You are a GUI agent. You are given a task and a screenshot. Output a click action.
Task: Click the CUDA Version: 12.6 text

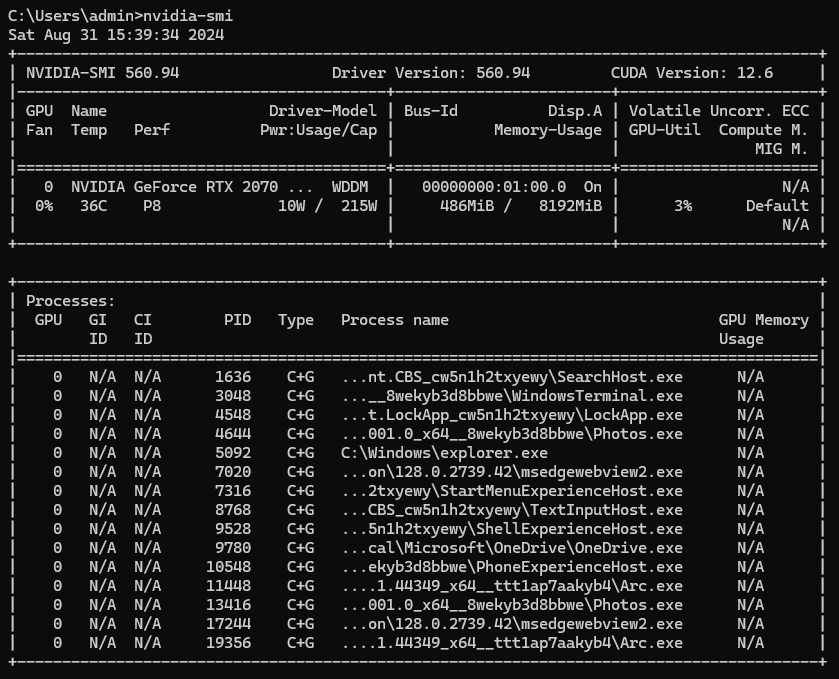692,73
